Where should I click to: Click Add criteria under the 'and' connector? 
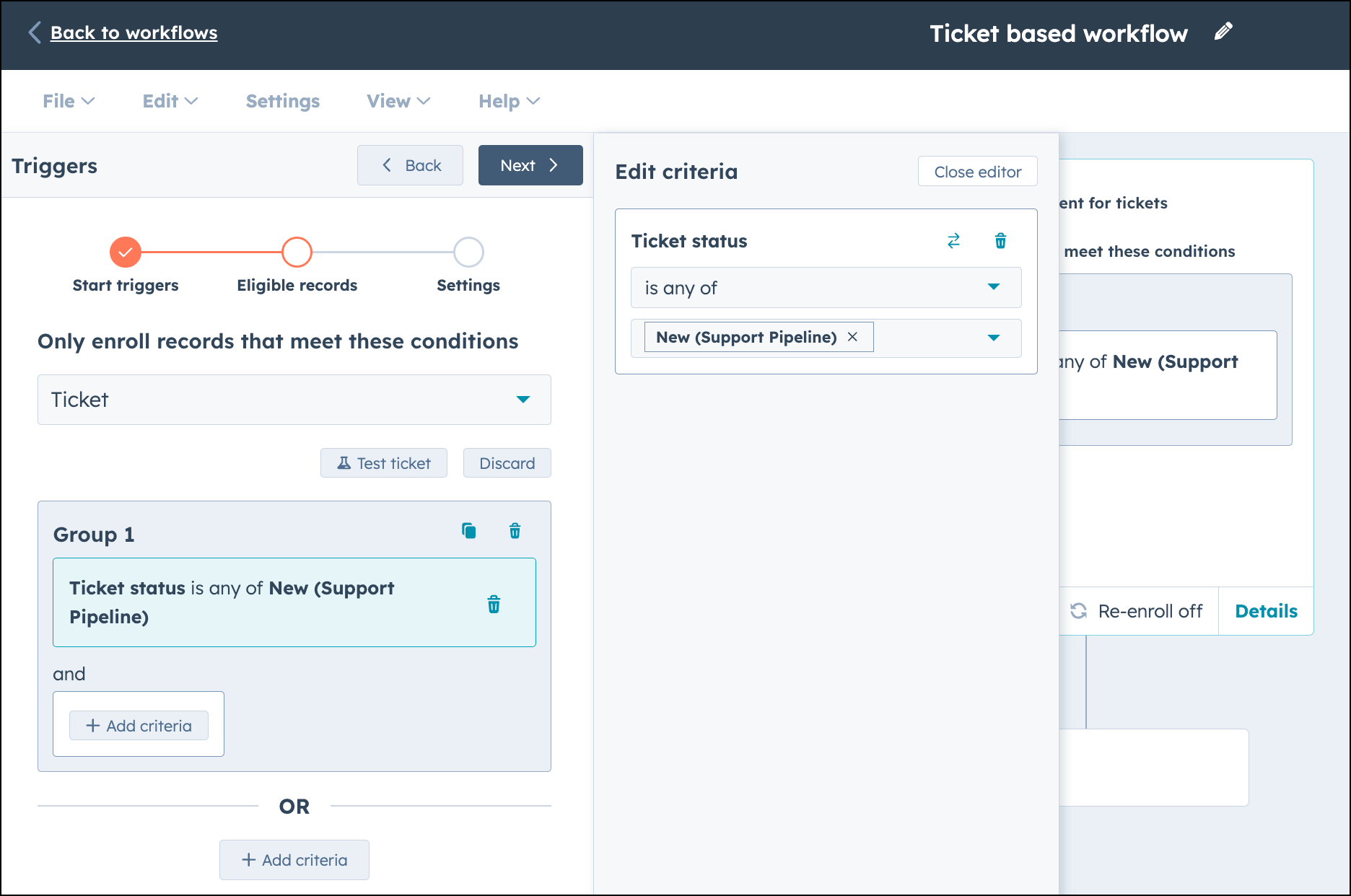[138, 724]
